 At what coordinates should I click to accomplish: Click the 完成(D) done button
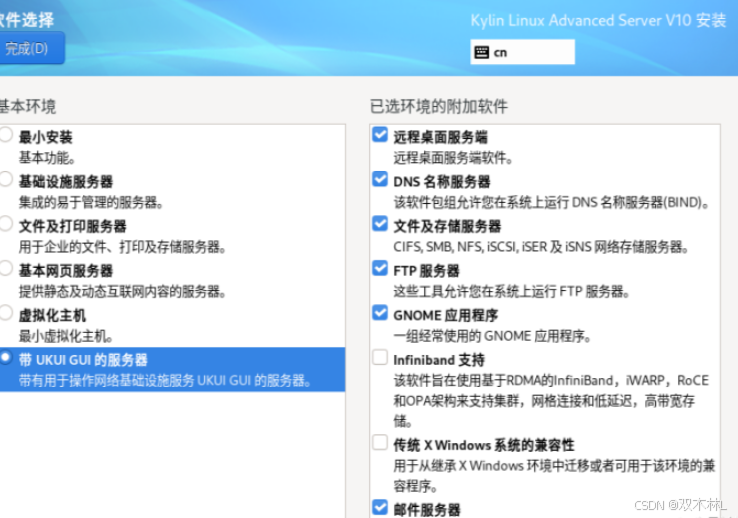30,48
